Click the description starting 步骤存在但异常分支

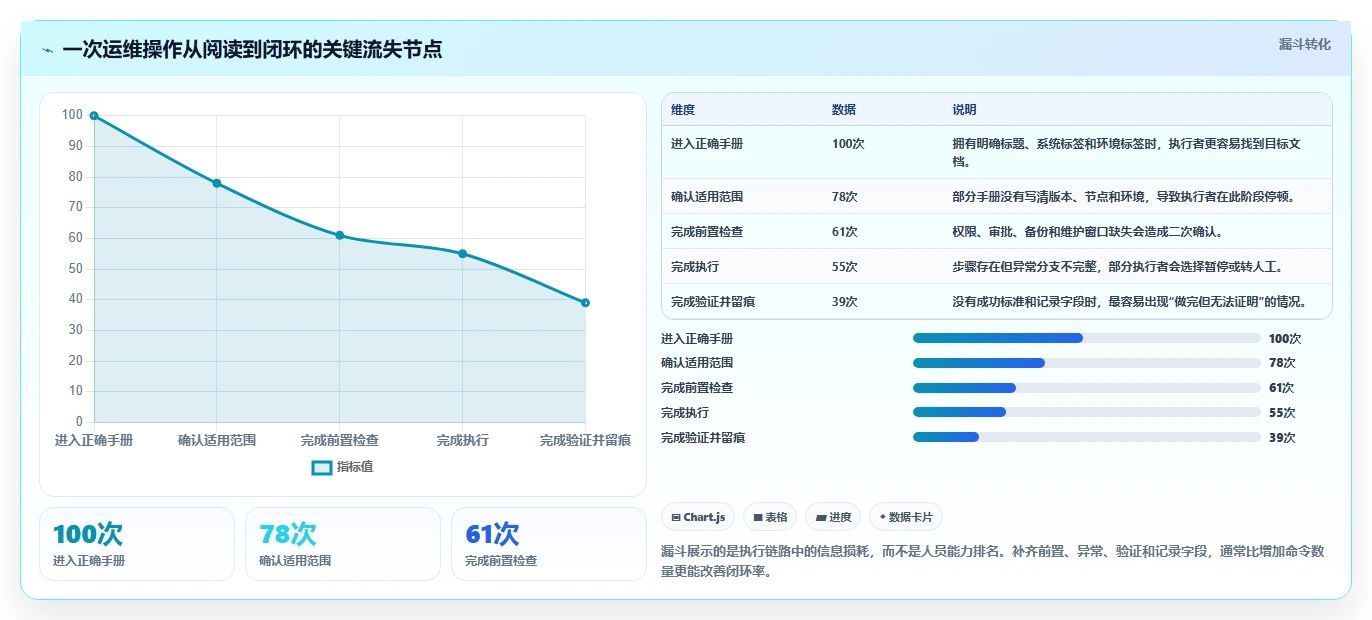(x=1117, y=267)
